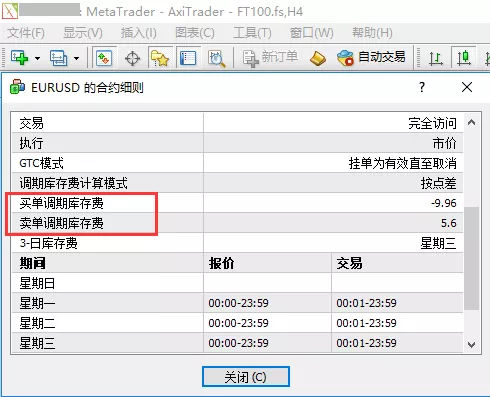Click the 市价 value

click(444, 143)
